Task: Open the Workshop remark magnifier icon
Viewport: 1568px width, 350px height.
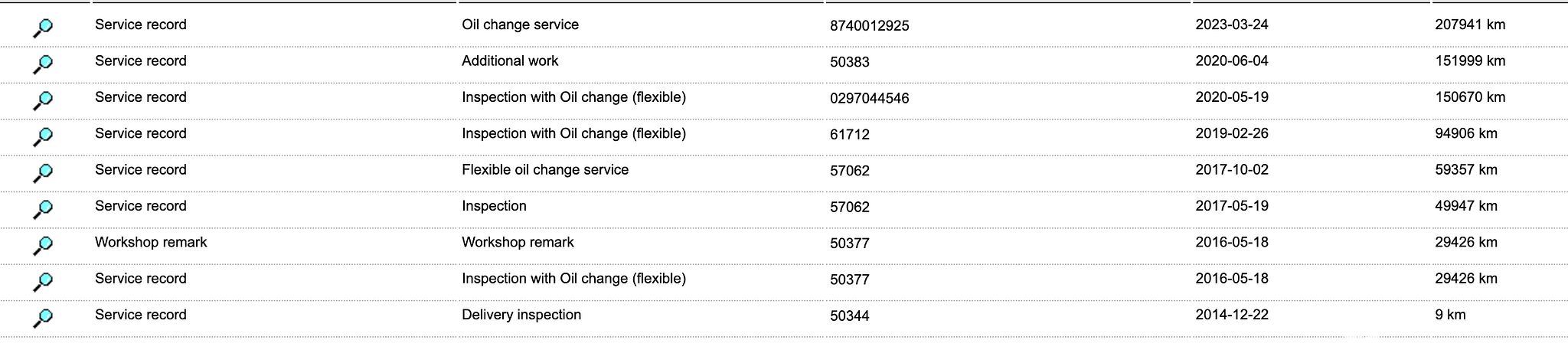Action: pos(44,245)
